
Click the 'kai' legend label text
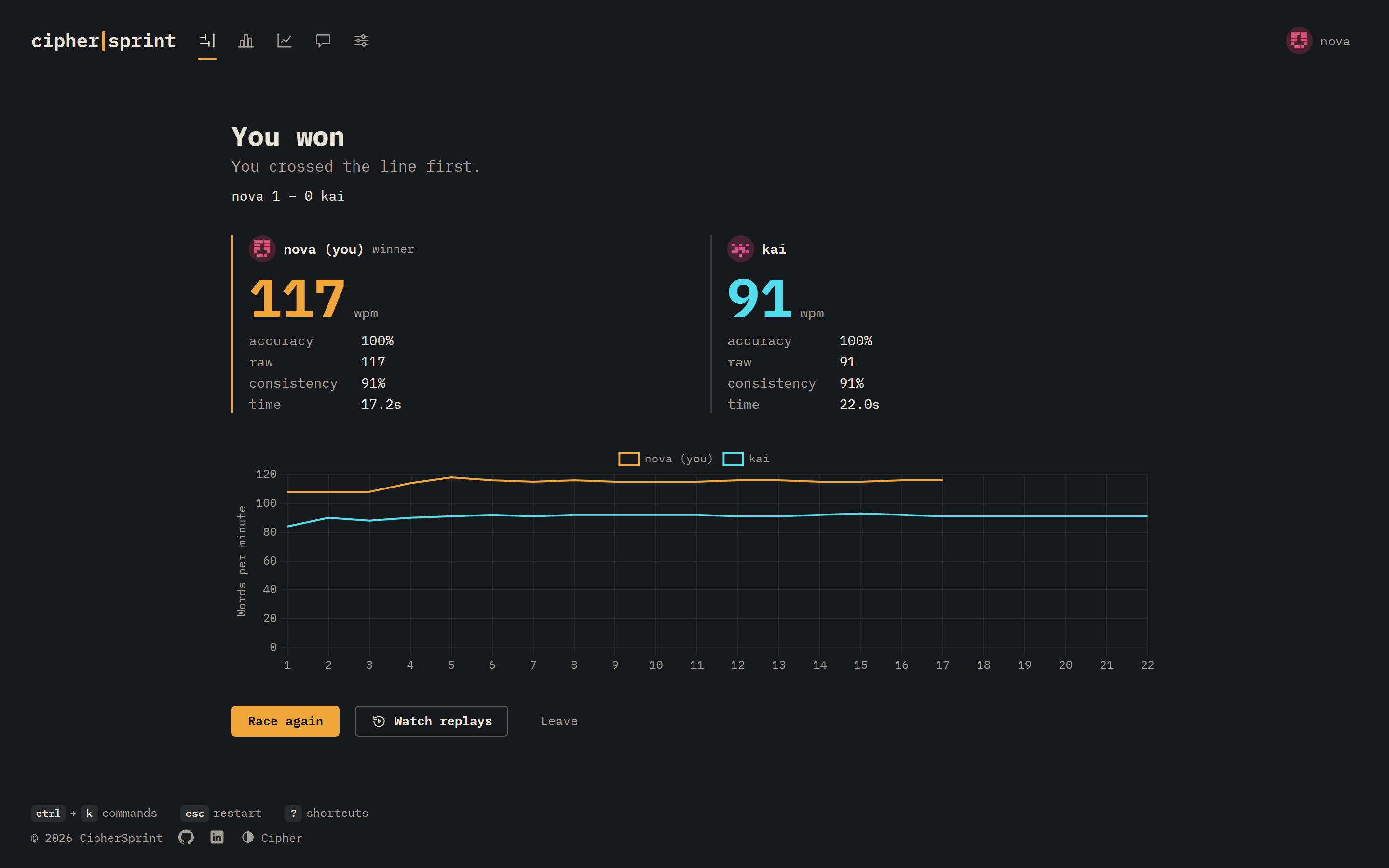tap(759, 459)
